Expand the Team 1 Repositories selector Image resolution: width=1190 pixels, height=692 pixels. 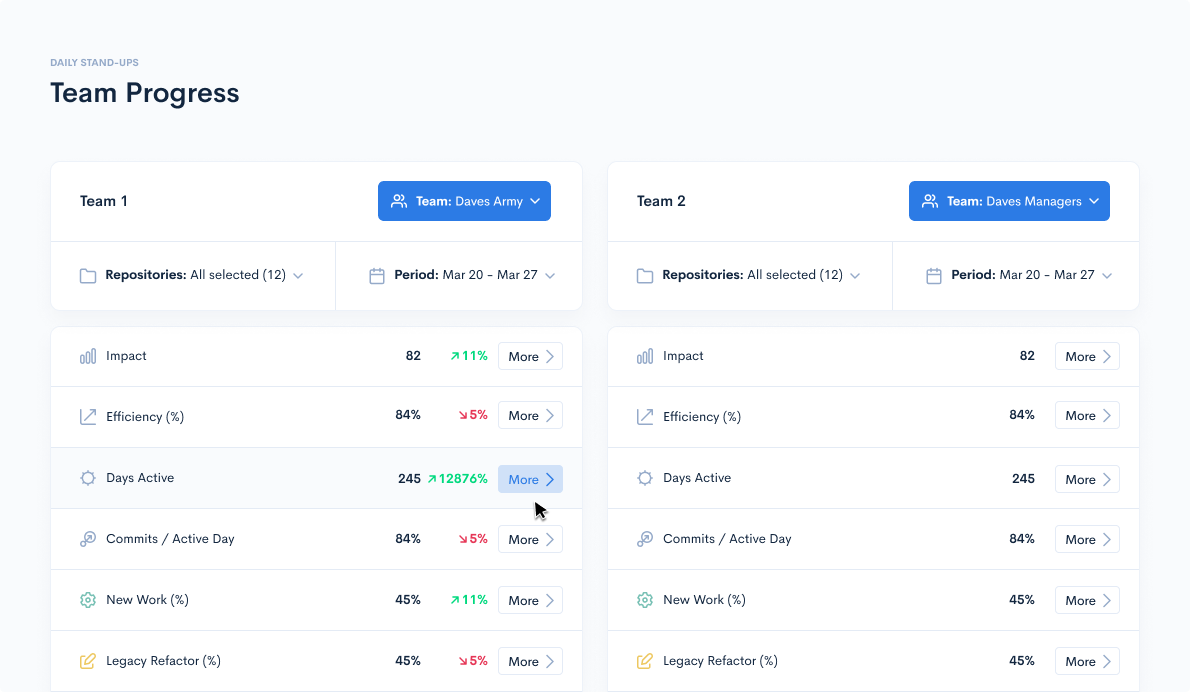coord(203,275)
